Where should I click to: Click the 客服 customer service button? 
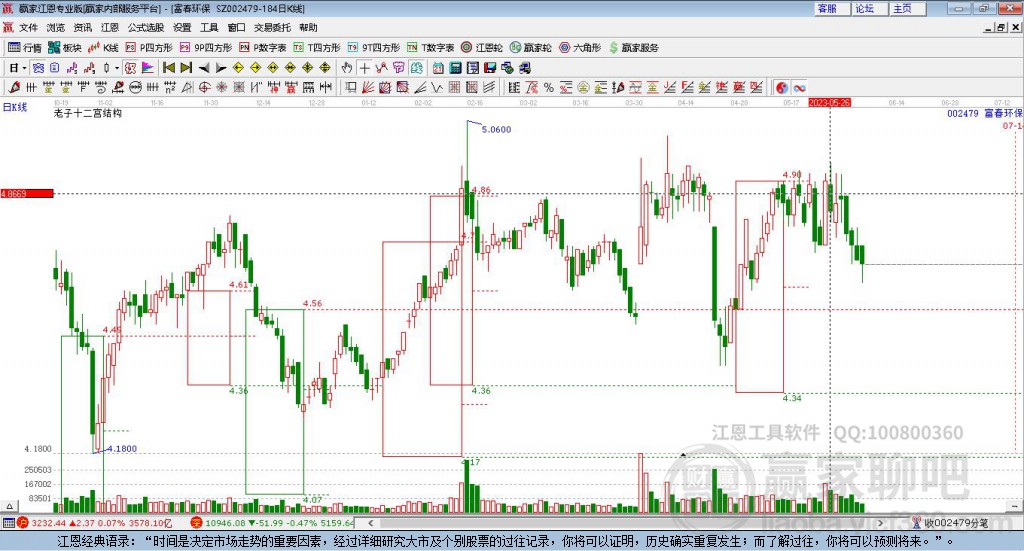tap(833, 8)
